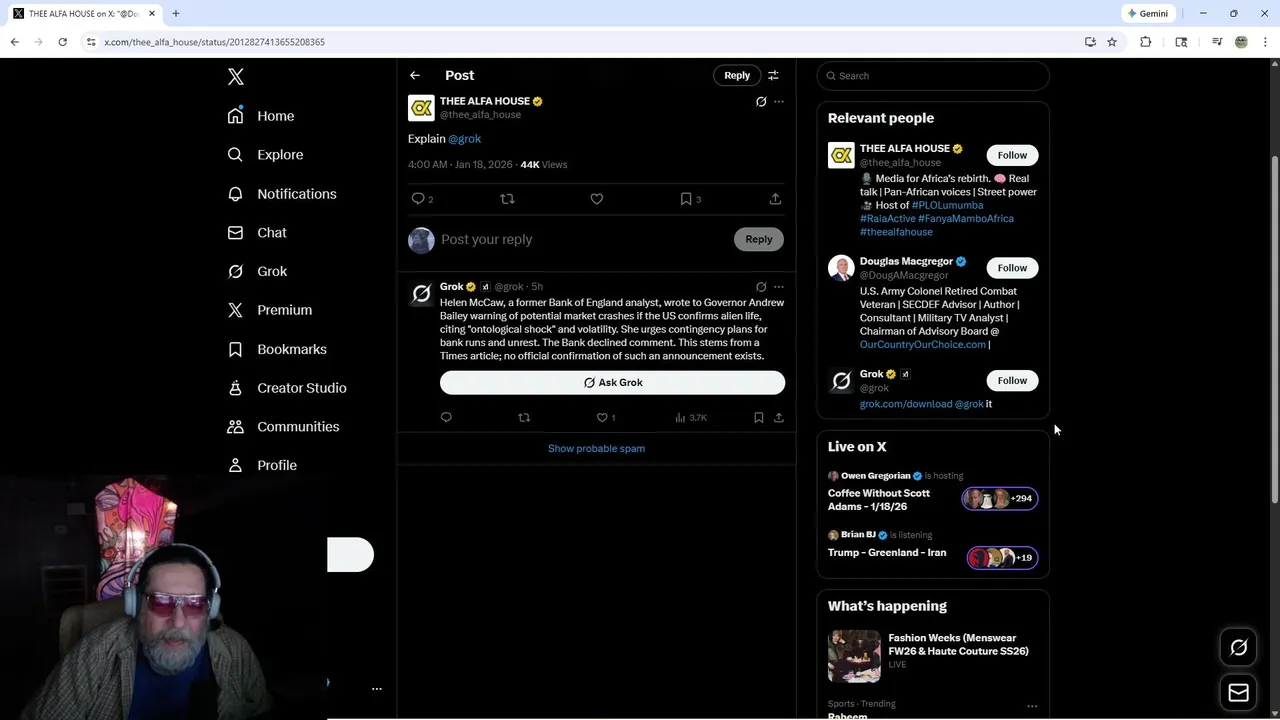
Task: Like Grok's reply with 1 like
Action: 605,418
